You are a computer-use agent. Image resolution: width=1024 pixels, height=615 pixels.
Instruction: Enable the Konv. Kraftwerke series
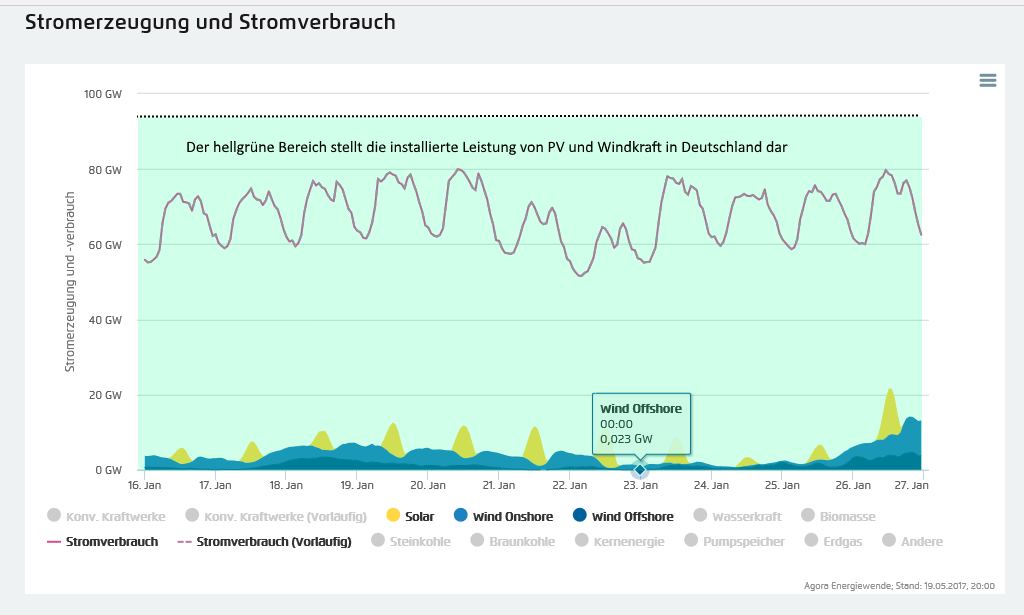pyautogui.click(x=103, y=517)
